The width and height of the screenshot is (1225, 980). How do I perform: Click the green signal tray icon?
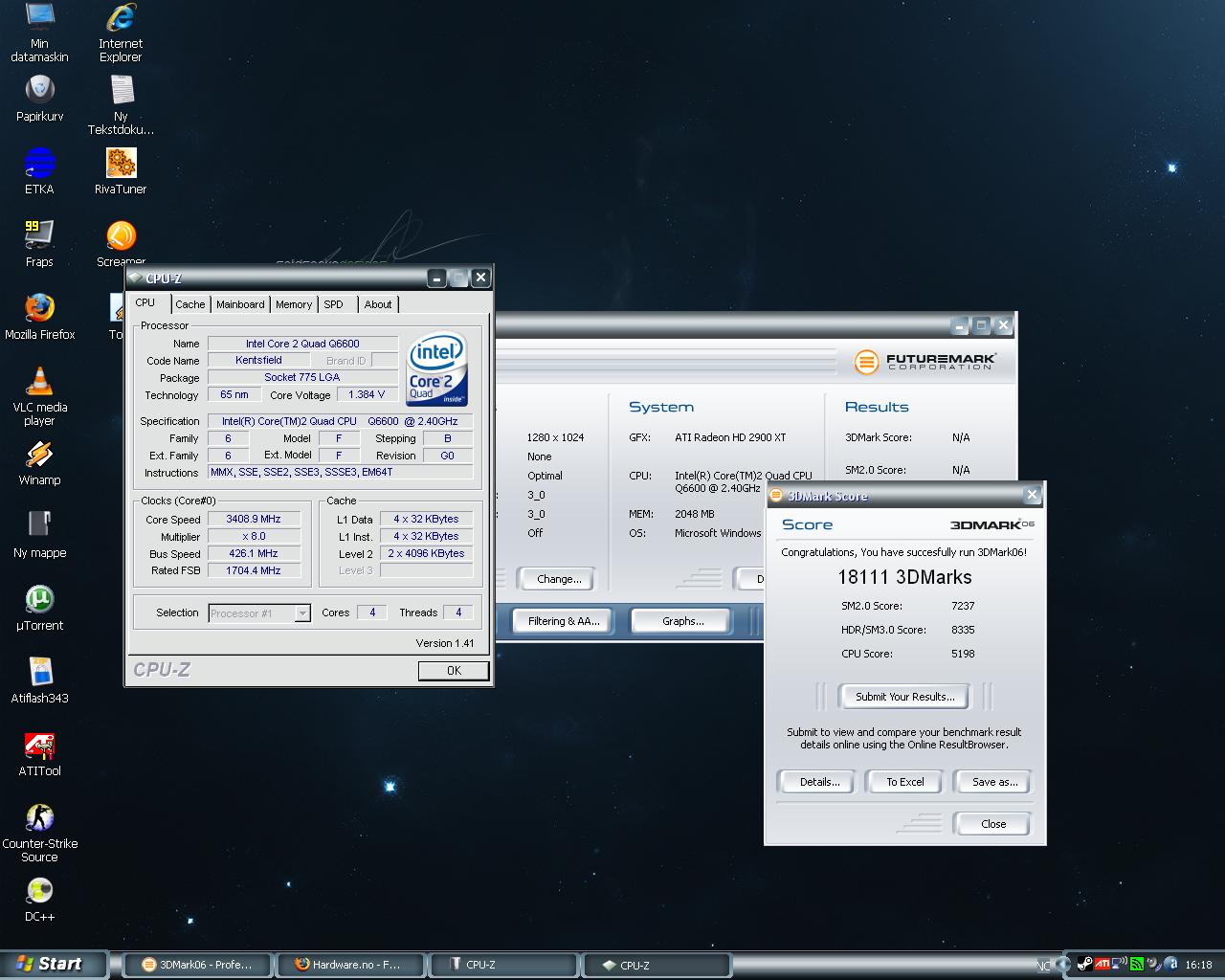click(x=1137, y=965)
